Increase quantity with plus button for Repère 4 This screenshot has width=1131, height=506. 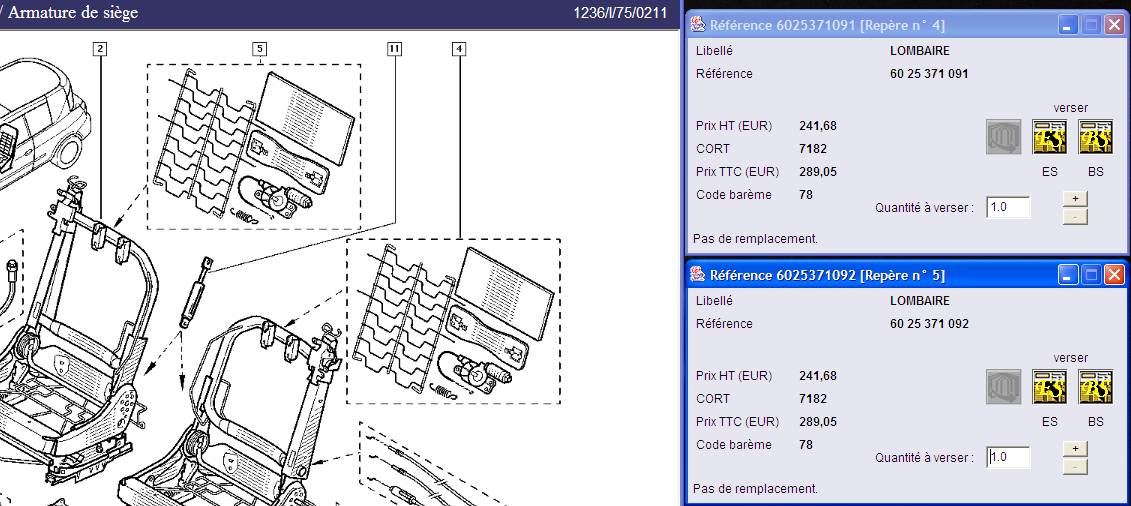[x=1074, y=199]
